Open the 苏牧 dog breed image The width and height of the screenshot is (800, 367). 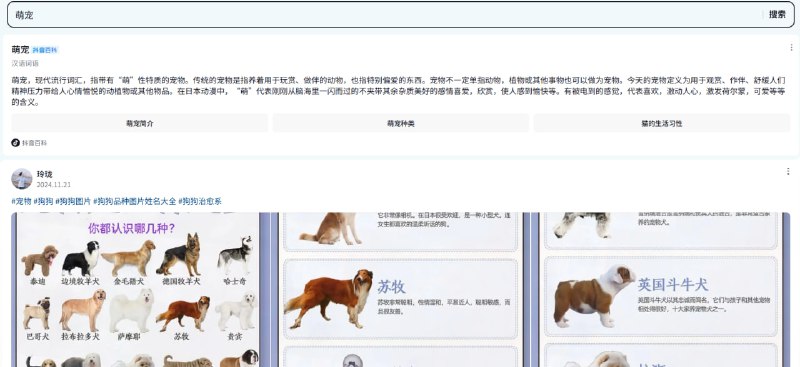(x=401, y=290)
